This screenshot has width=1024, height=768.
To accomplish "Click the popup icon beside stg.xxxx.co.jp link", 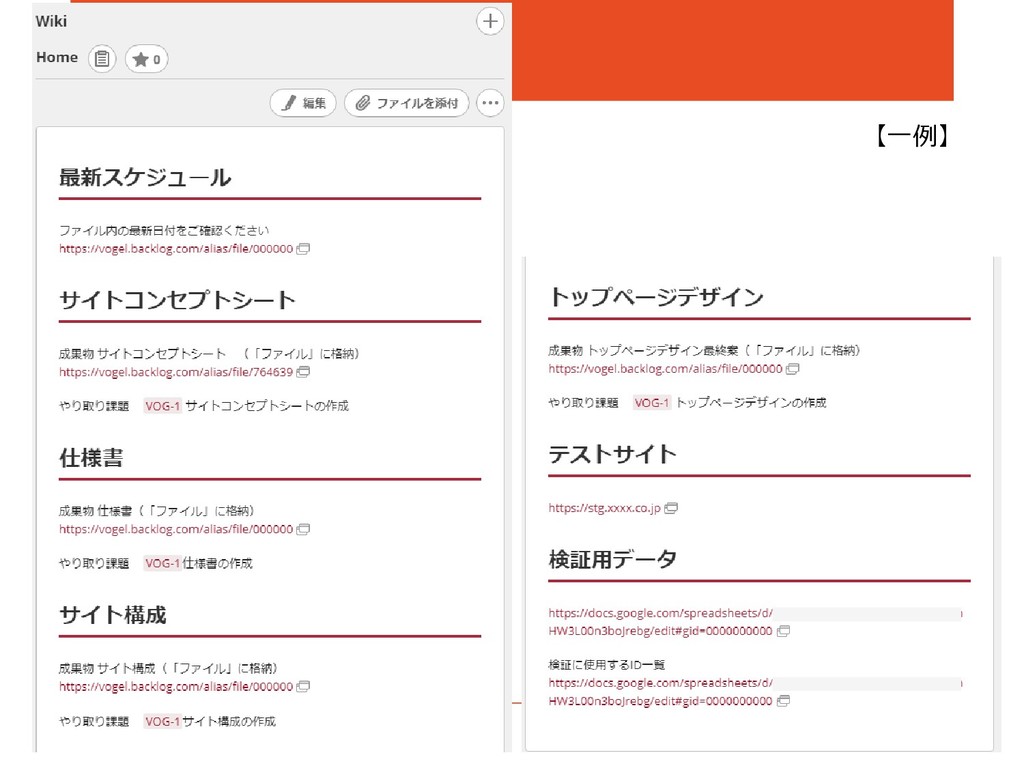I will [x=671, y=508].
